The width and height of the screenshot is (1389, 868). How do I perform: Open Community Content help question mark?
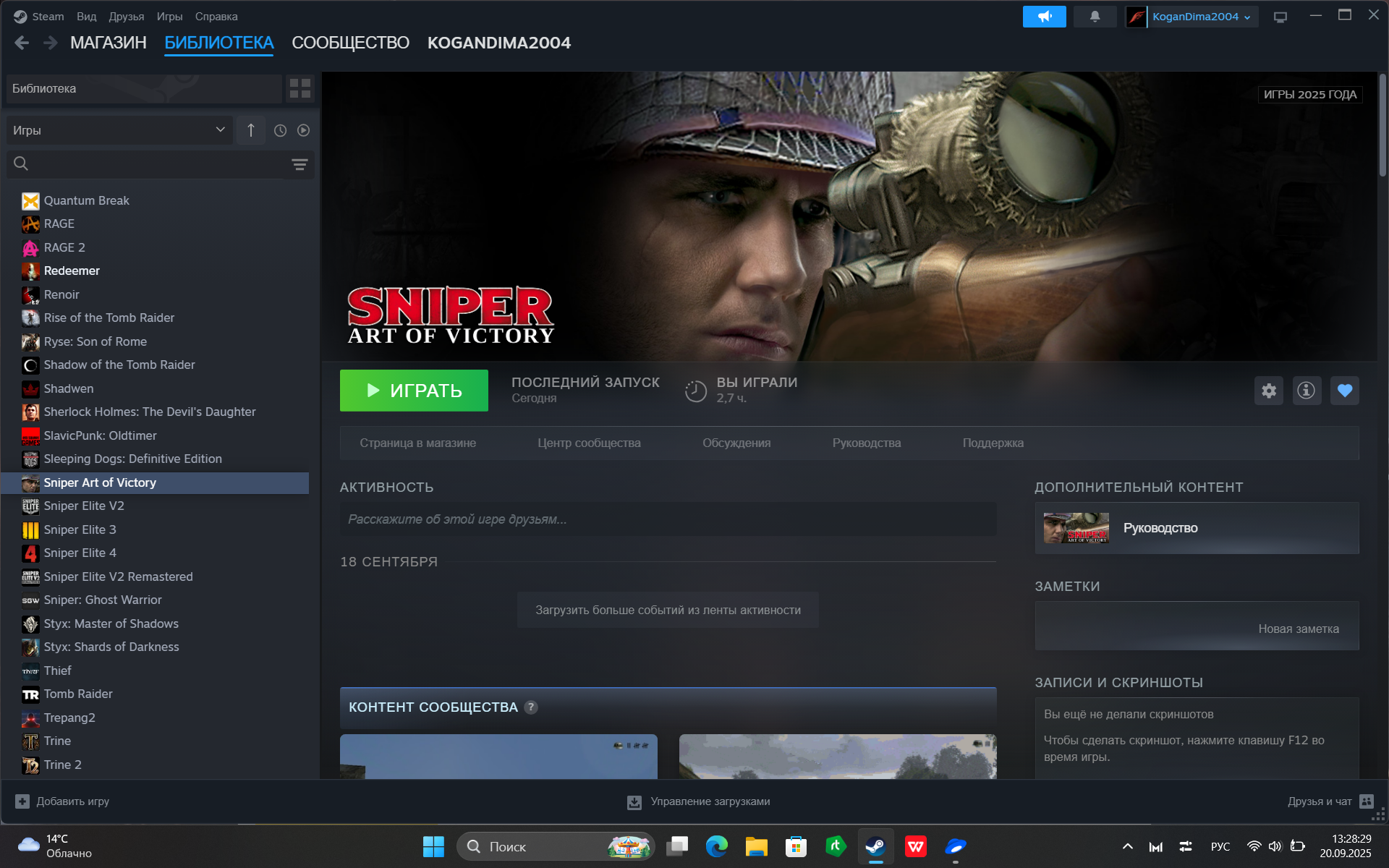click(x=531, y=707)
